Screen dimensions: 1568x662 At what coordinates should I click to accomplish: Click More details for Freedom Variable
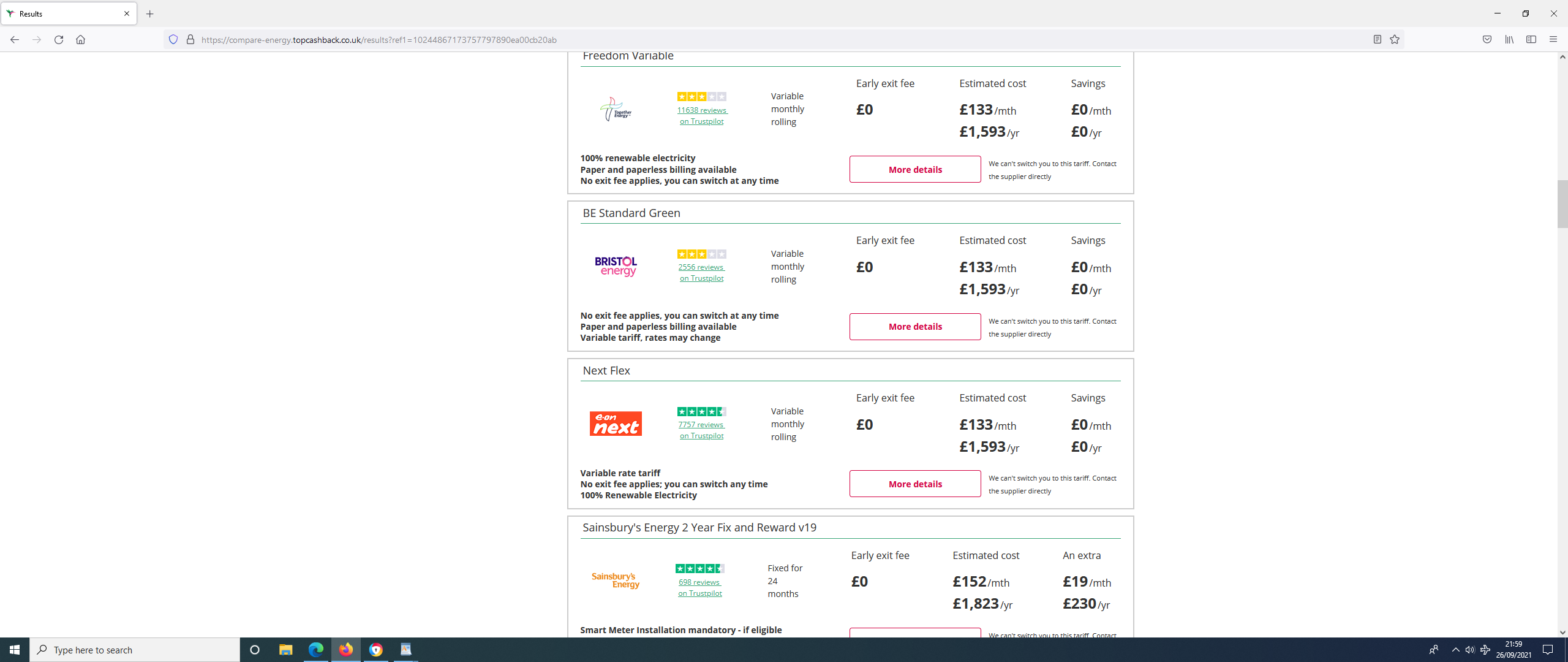pos(915,169)
